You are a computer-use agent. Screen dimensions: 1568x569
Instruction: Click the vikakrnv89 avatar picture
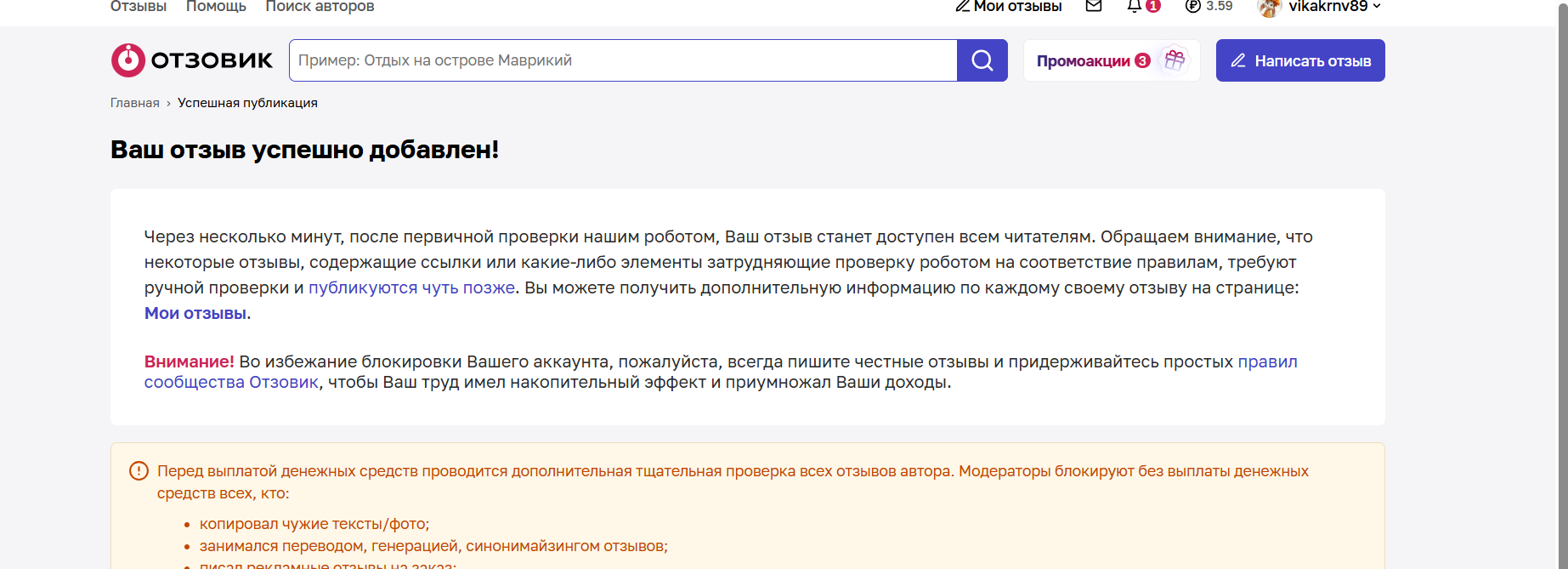1269,7
